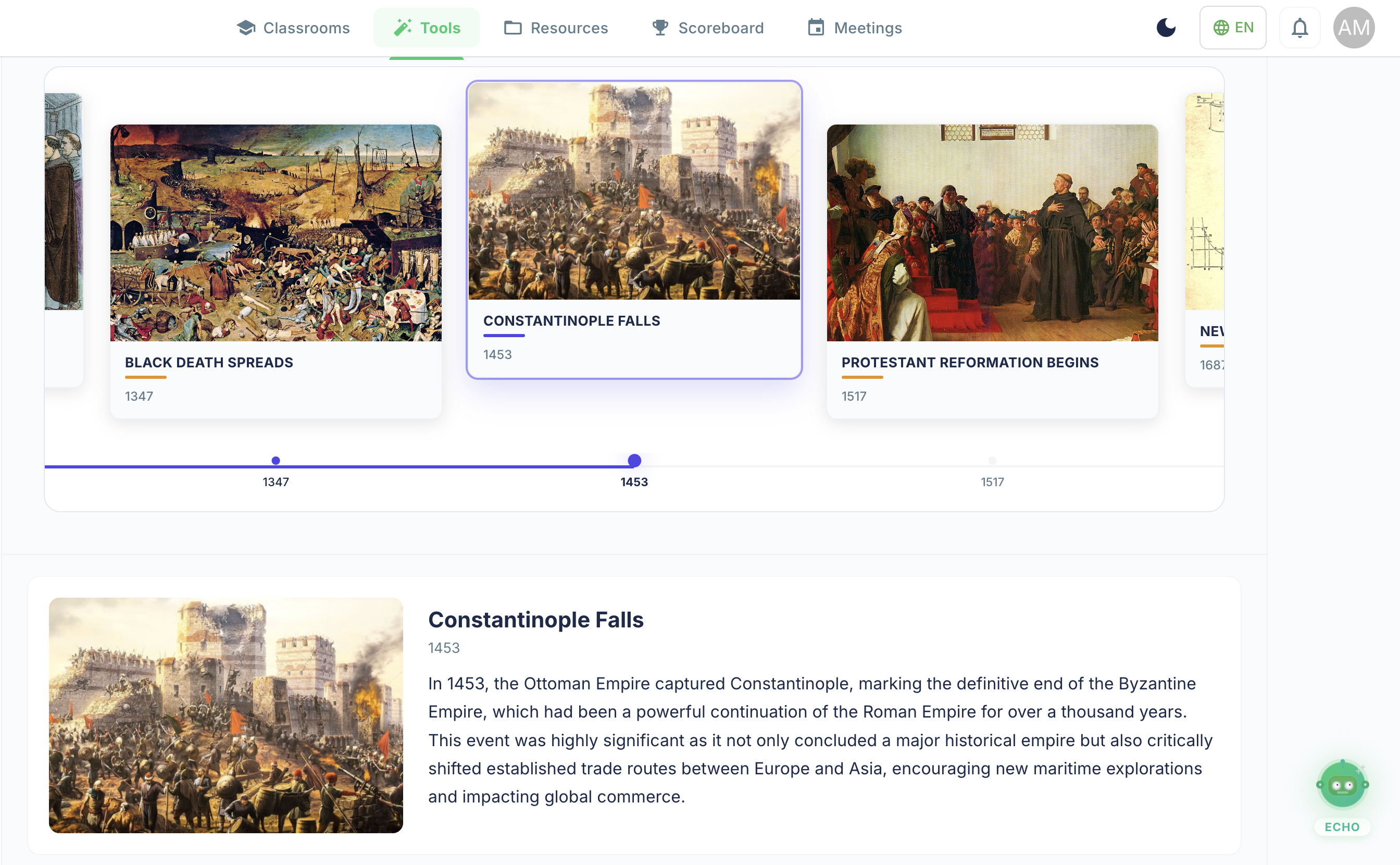The width and height of the screenshot is (1400, 865).
Task: Click the PROTESTANT REFORMATION BEGINS title
Action: 970,362
